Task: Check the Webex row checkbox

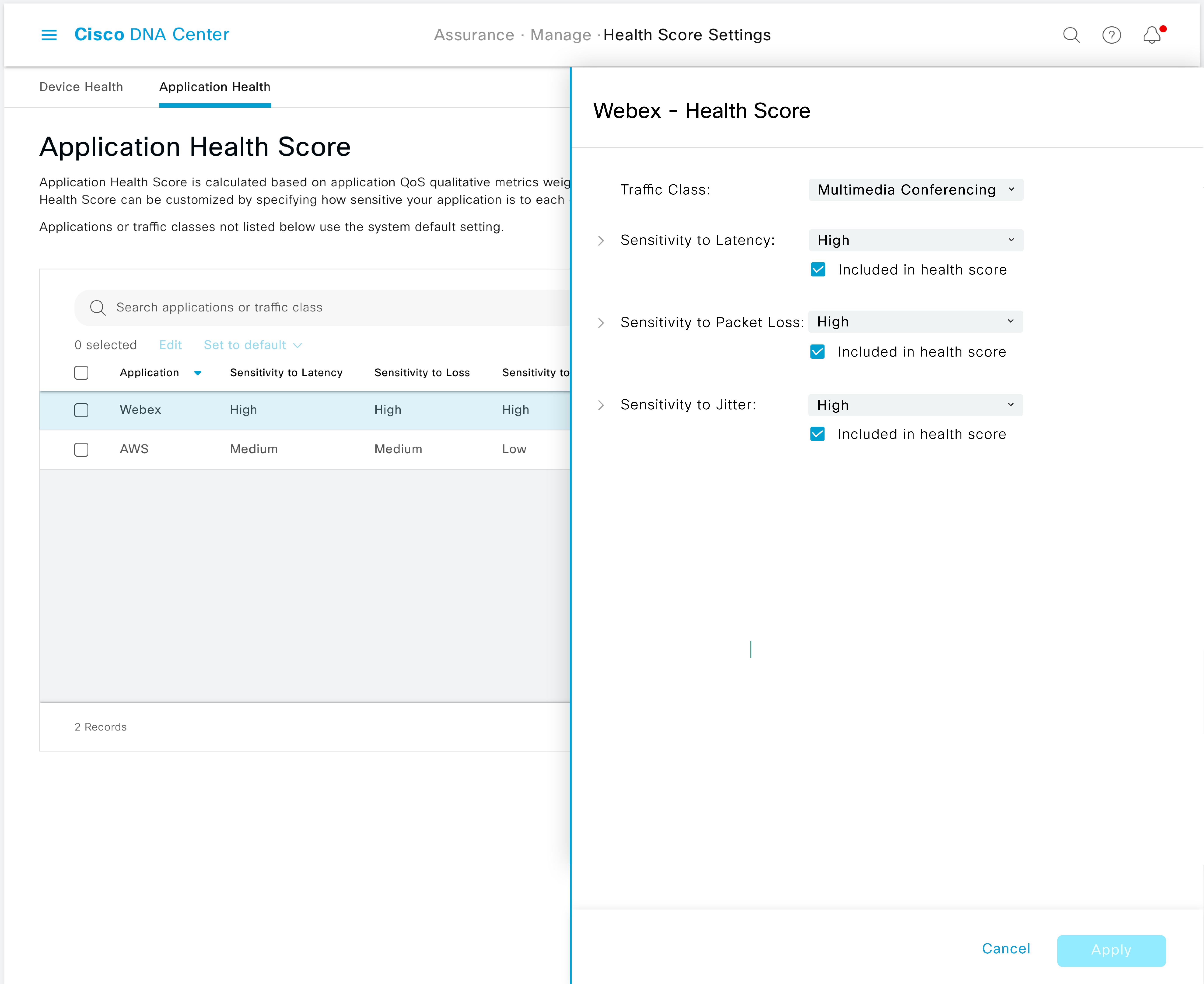Action: tap(82, 410)
